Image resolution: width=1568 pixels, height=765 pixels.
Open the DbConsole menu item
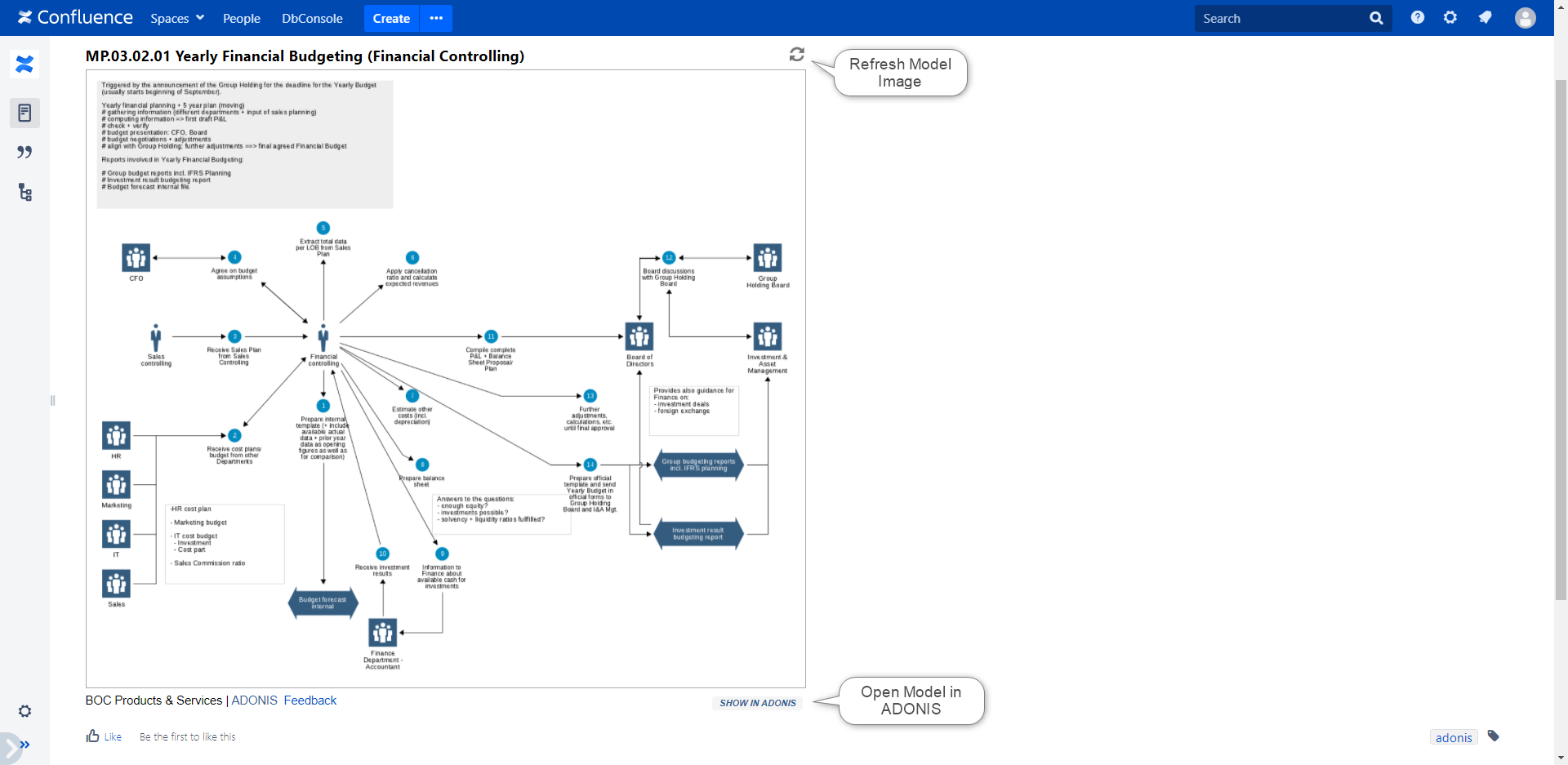tap(312, 18)
